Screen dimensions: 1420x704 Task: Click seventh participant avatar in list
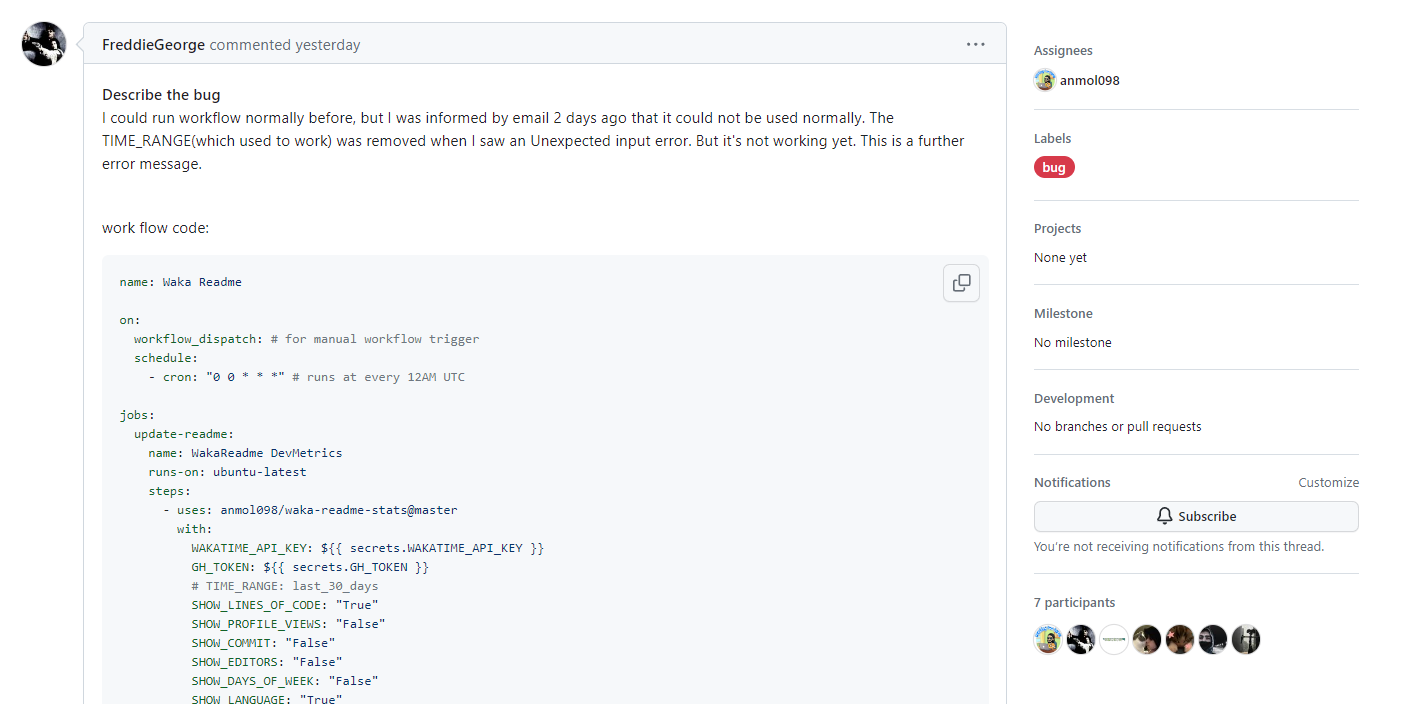click(1246, 640)
